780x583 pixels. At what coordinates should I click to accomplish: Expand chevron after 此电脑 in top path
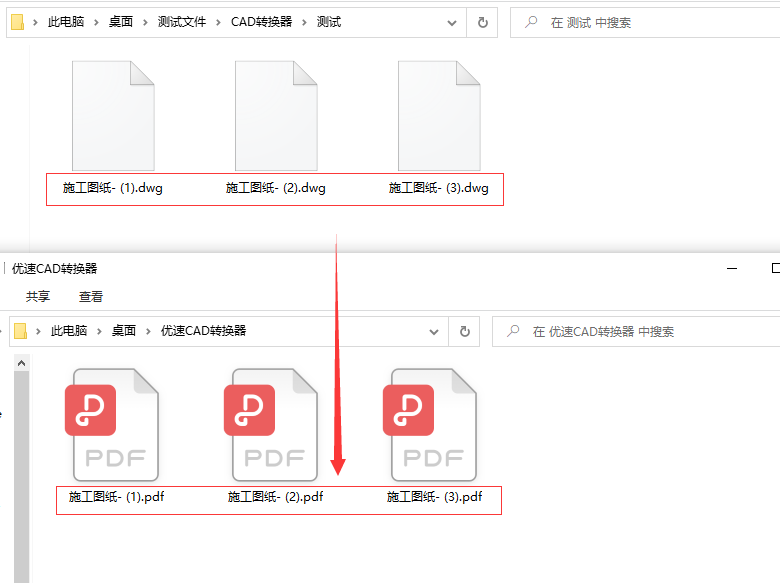(x=96, y=22)
